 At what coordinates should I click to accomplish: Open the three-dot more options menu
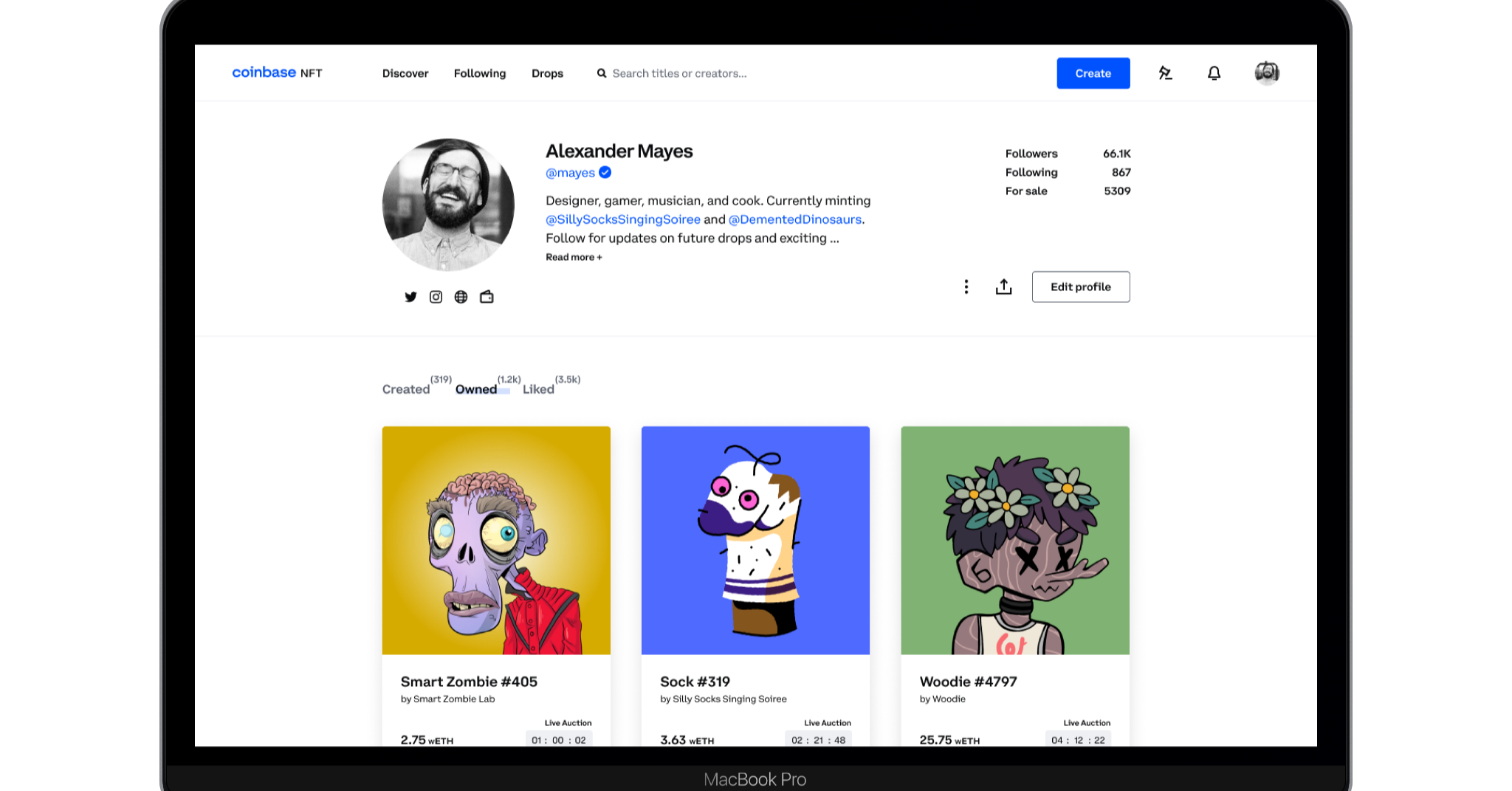tap(966, 287)
